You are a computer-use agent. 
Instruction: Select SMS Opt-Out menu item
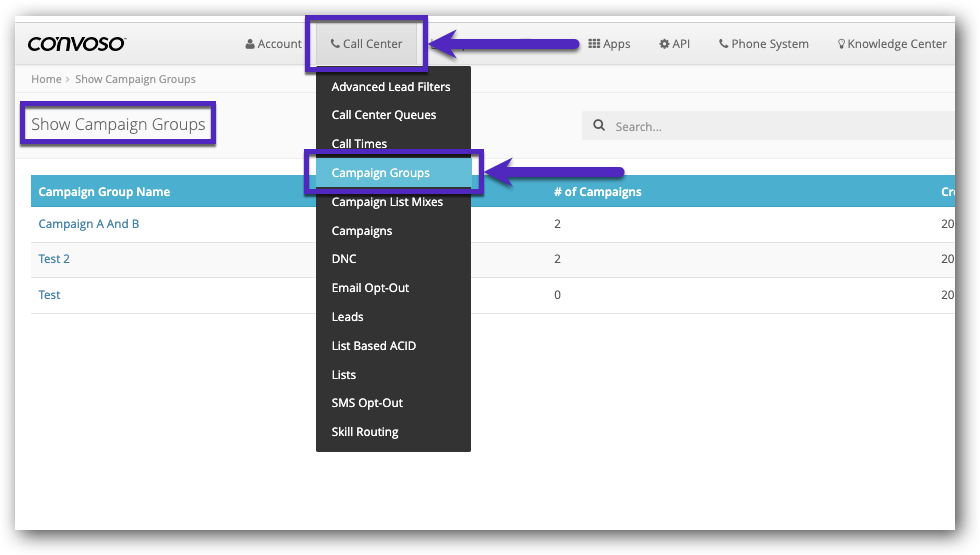pyautogui.click(x=393, y=403)
